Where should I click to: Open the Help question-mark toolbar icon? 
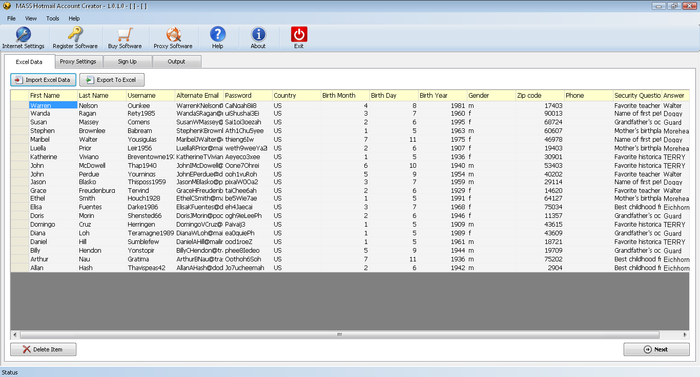click(x=217, y=38)
